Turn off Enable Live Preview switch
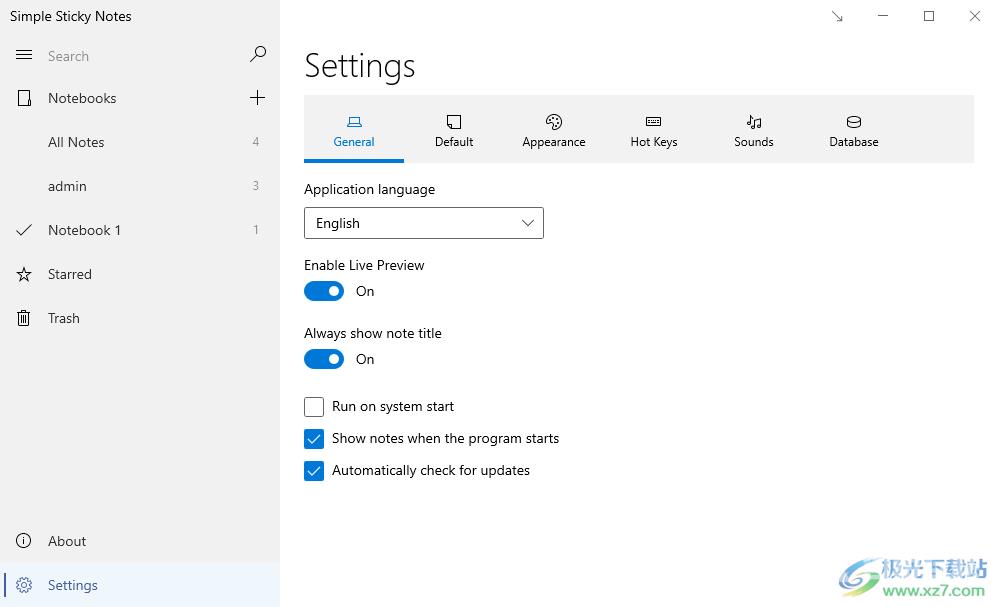Viewport: 998px width, 607px height. click(x=324, y=291)
